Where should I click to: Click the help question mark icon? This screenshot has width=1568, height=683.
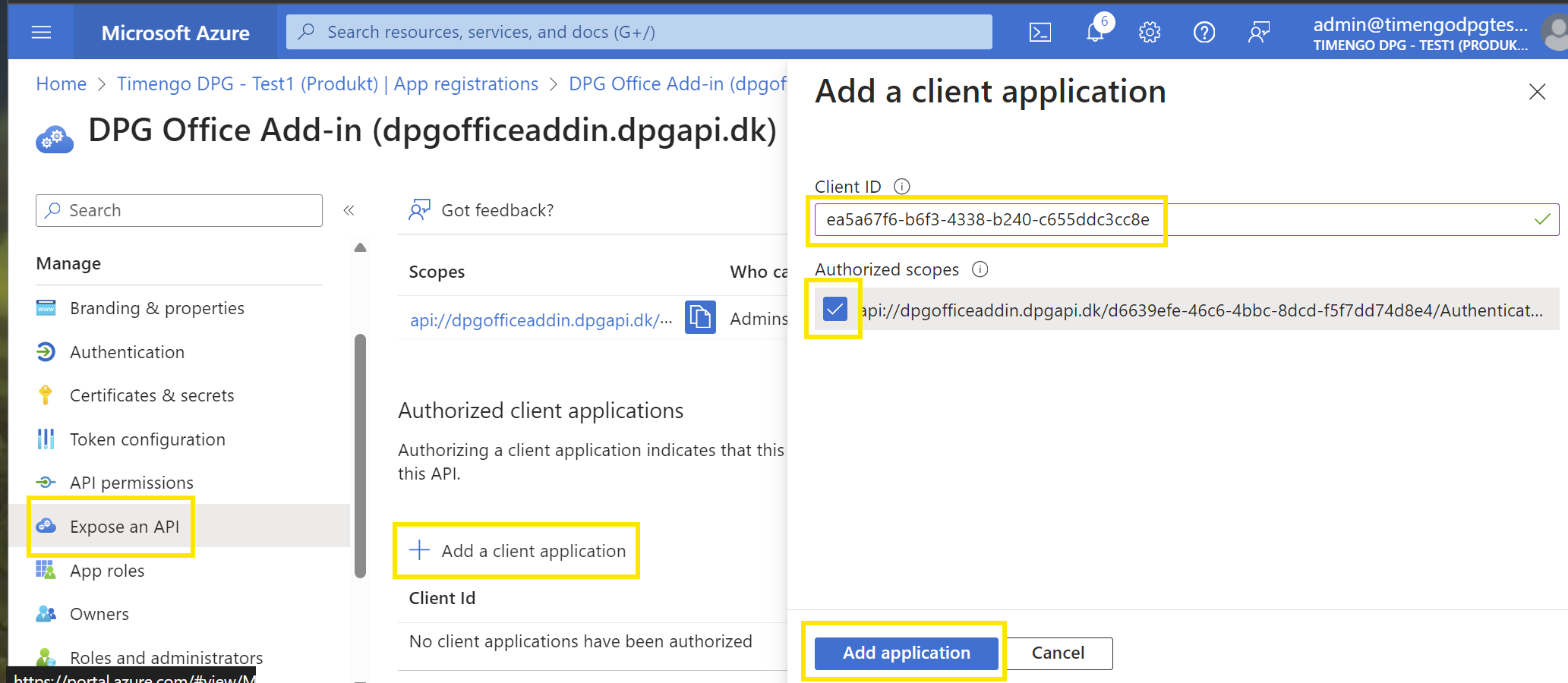point(1204,33)
